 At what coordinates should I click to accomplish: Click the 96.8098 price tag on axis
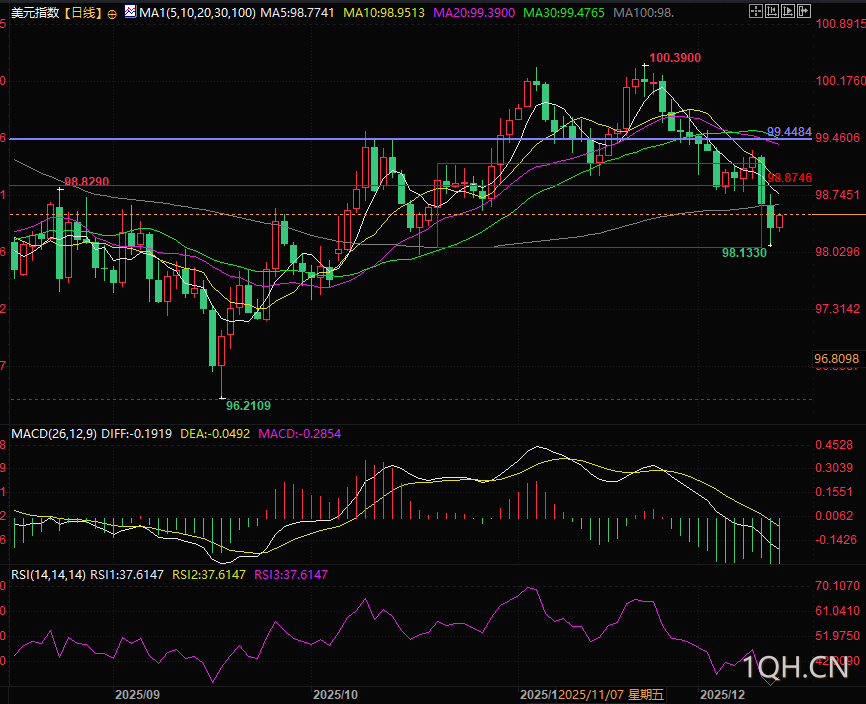click(838, 358)
